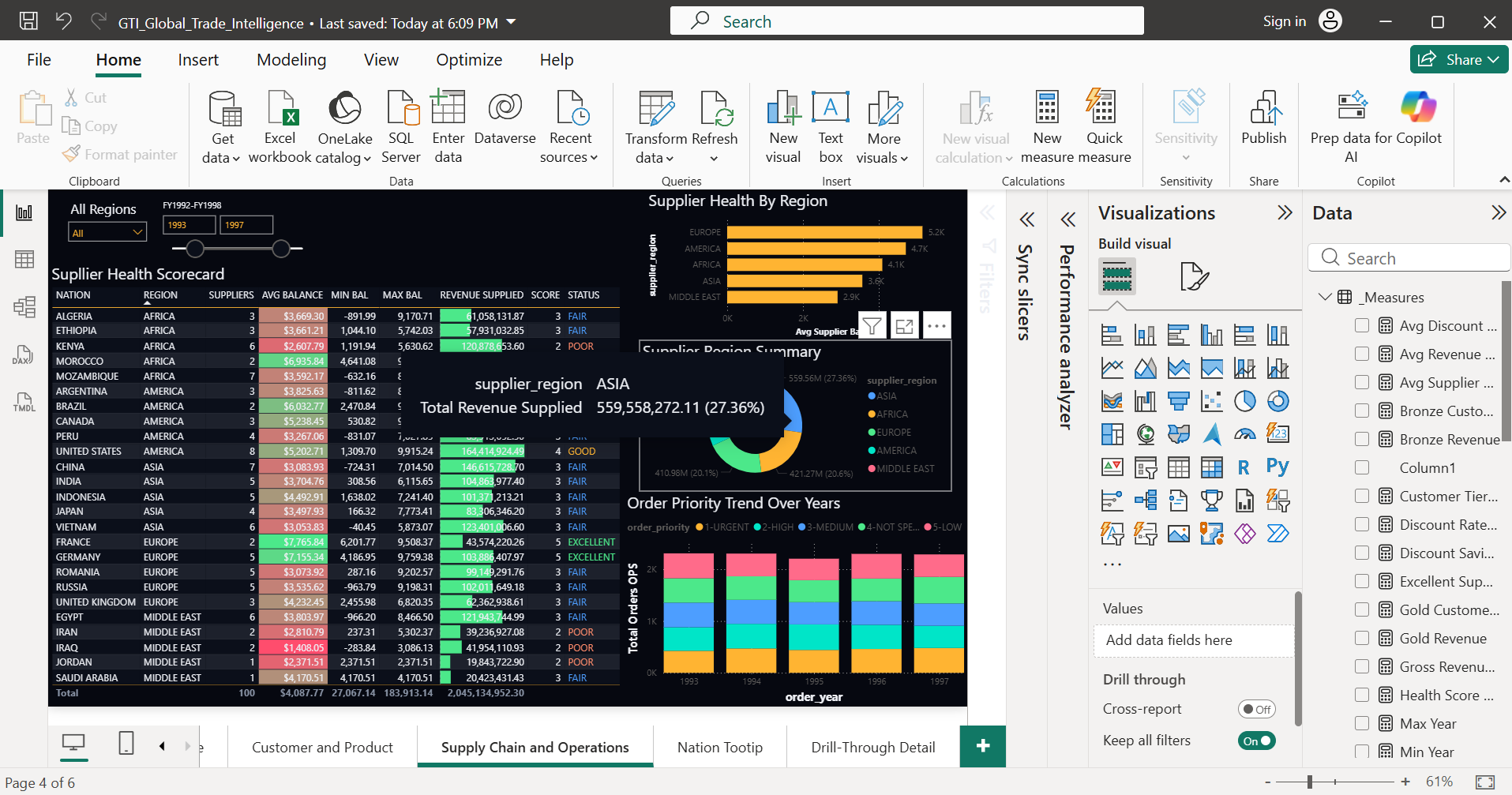This screenshot has width=1512, height=795.
Task: Switch to mobile layout view
Action: (x=126, y=743)
